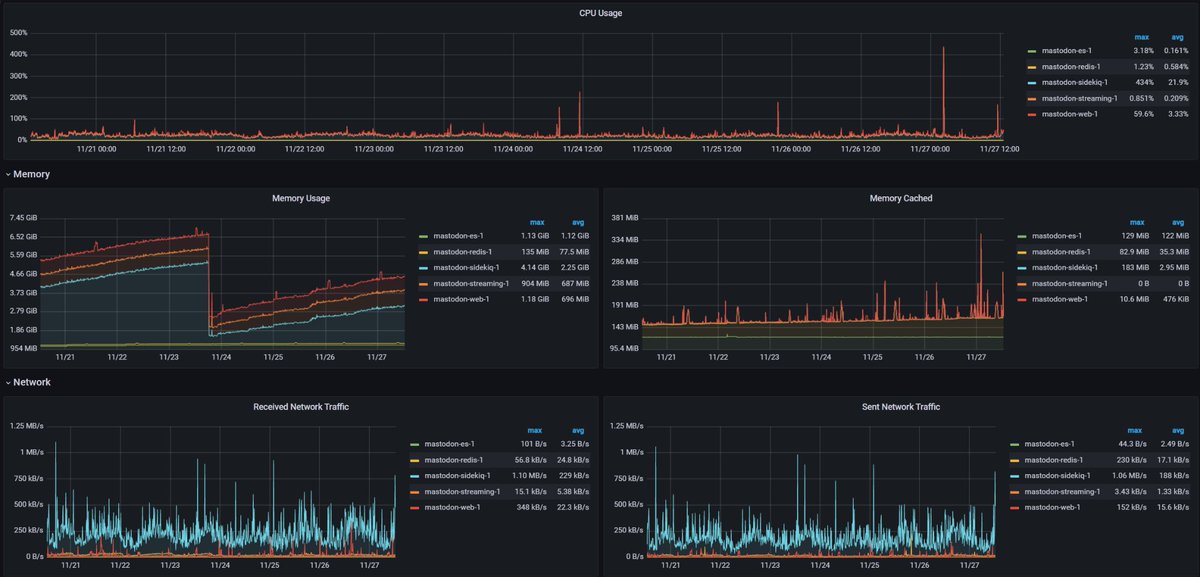The width and height of the screenshot is (1200, 577).
Task: Click the 15.6 kB/s value in Sent Network Traffic legend
Action: click(x=1173, y=507)
